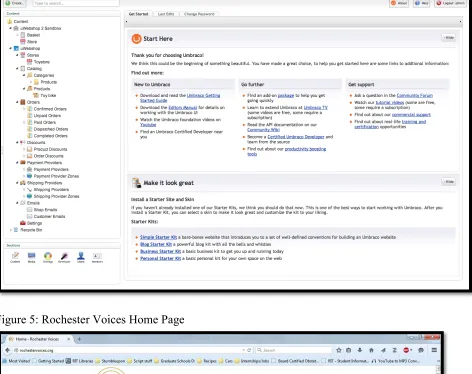Image resolution: width=472 pixels, height=374 pixels.
Task: Switch to the Change Password tab
Action: pos(199,14)
